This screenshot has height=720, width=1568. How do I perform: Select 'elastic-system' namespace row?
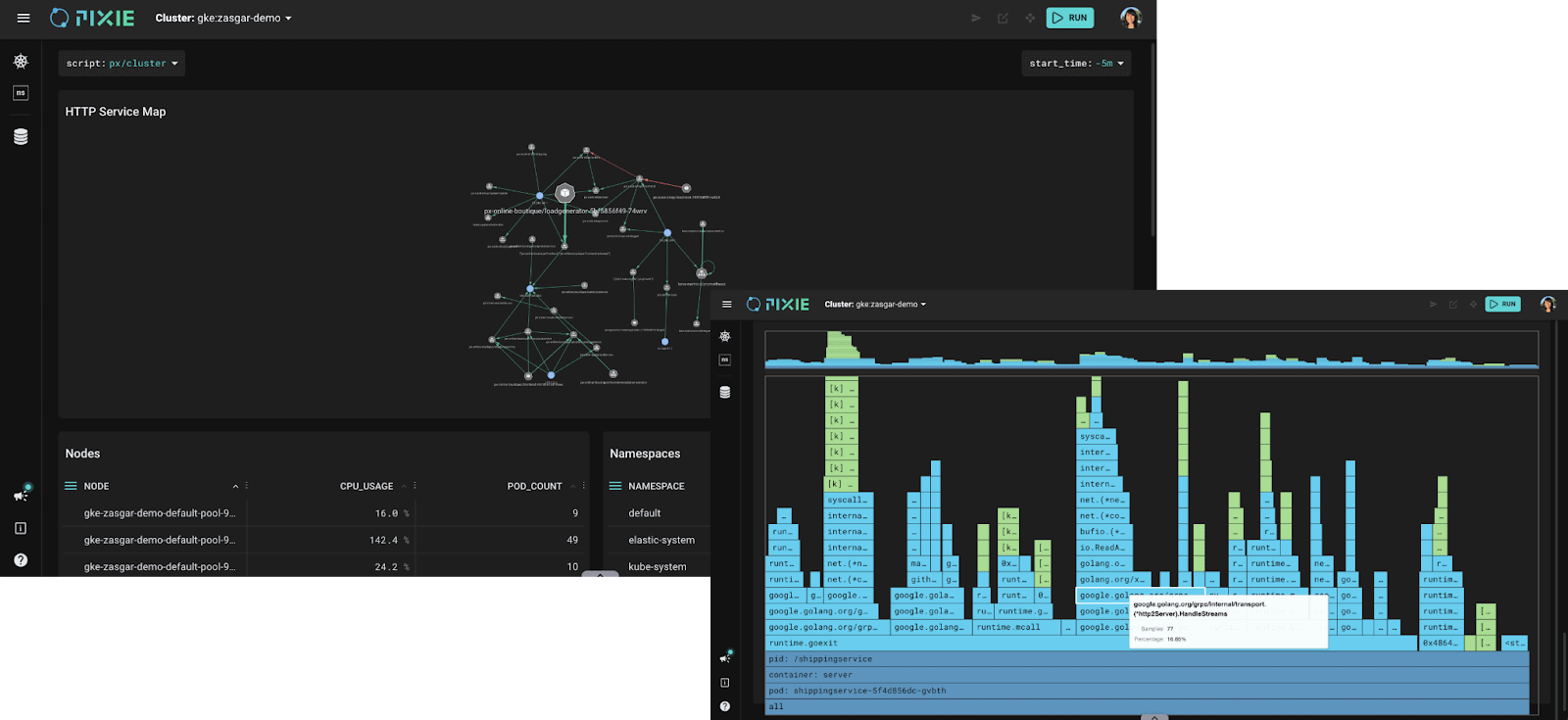point(658,540)
